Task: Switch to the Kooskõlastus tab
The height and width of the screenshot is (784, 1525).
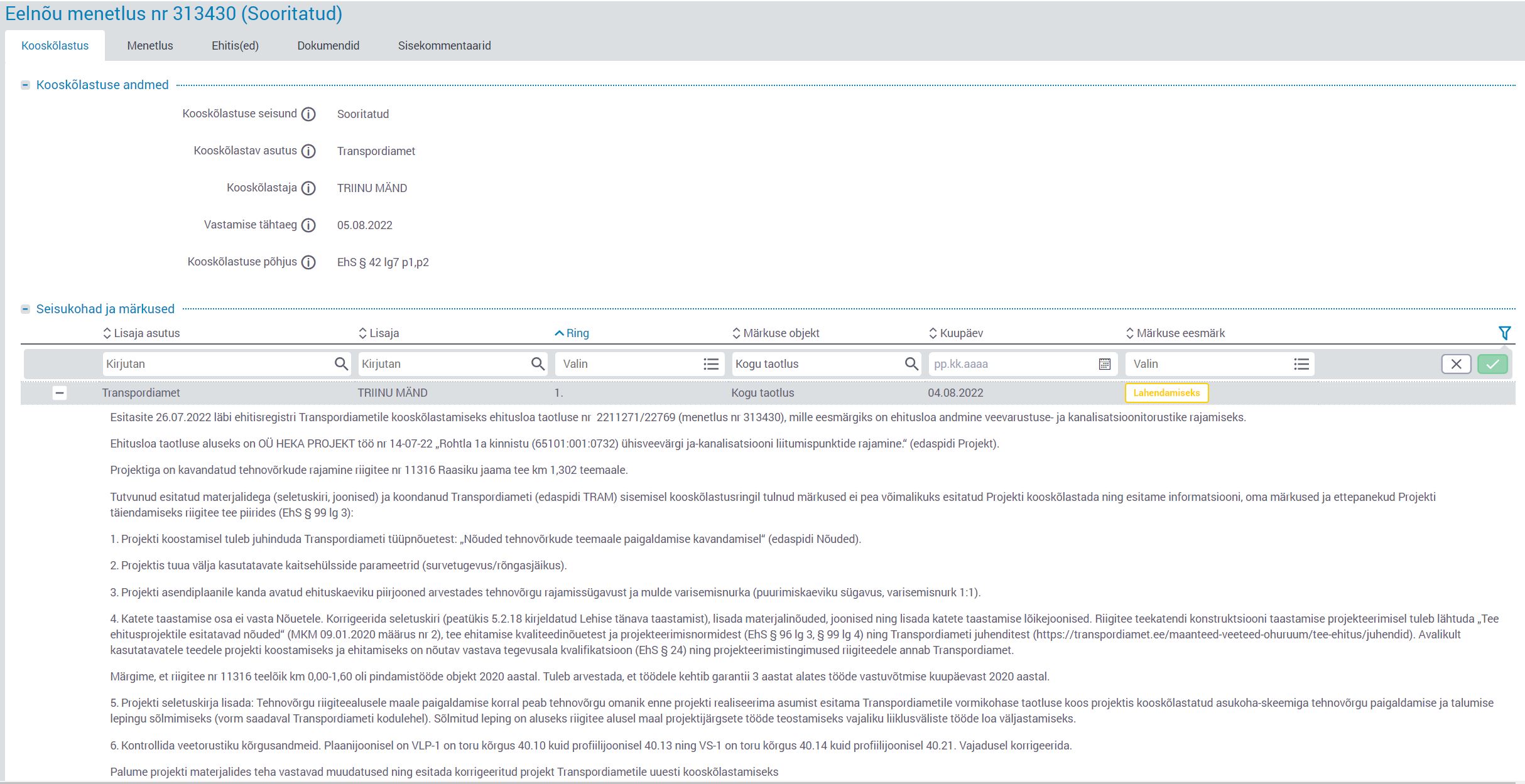Action: coord(55,46)
